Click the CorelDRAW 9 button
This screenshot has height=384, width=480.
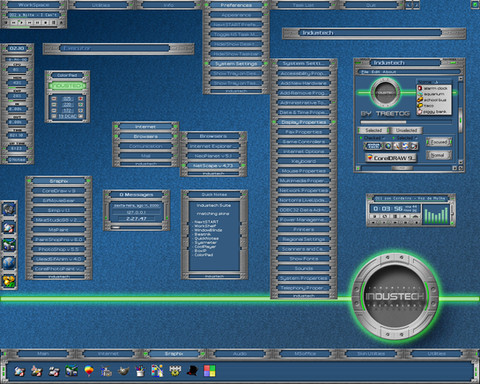tap(391, 158)
